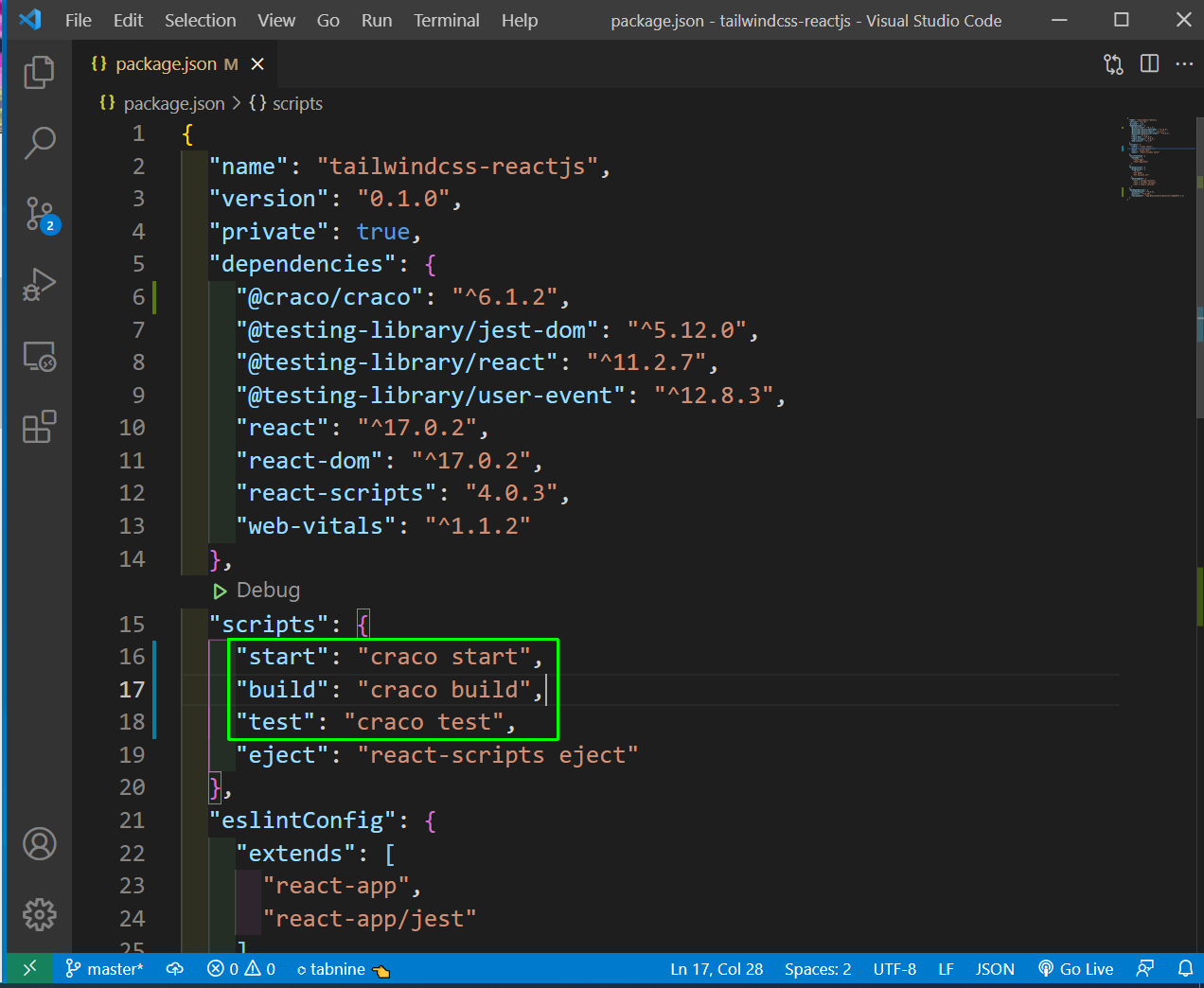The height and width of the screenshot is (988, 1204).
Task: Open the File menu
Action: coord(79,21)
